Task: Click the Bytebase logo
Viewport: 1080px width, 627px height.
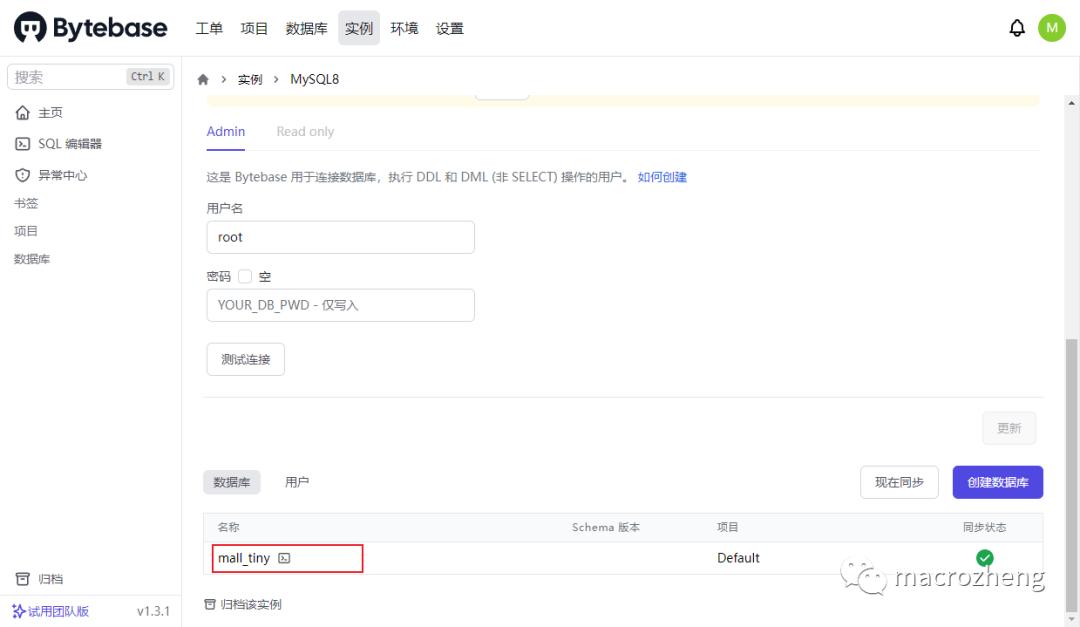Action: [x=90, y=28]
